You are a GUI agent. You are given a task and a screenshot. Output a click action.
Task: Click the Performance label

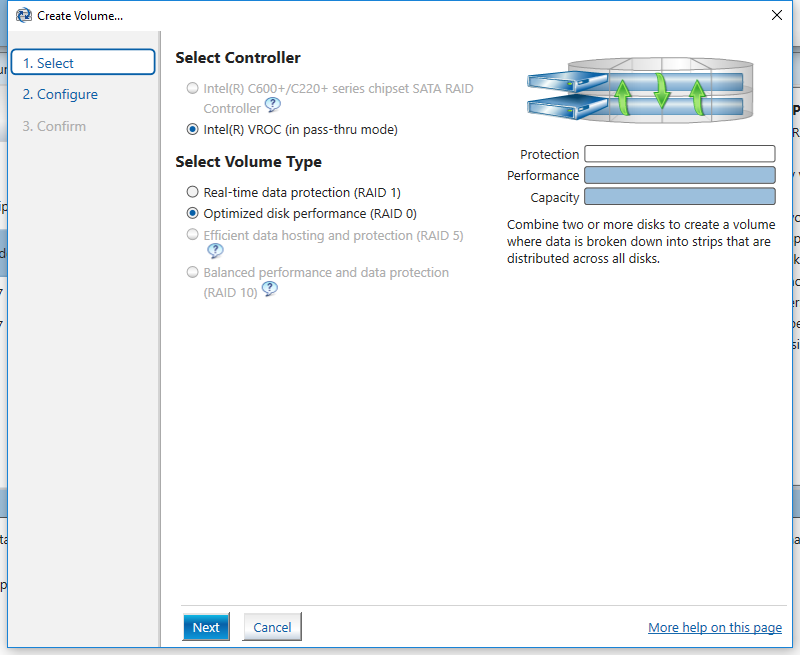(543, 175)
